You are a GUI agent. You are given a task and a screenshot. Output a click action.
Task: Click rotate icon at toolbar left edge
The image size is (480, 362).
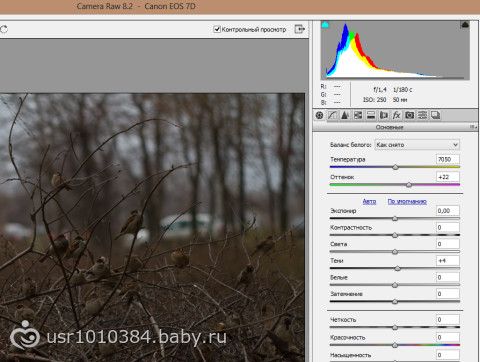(x=4, y=29)
